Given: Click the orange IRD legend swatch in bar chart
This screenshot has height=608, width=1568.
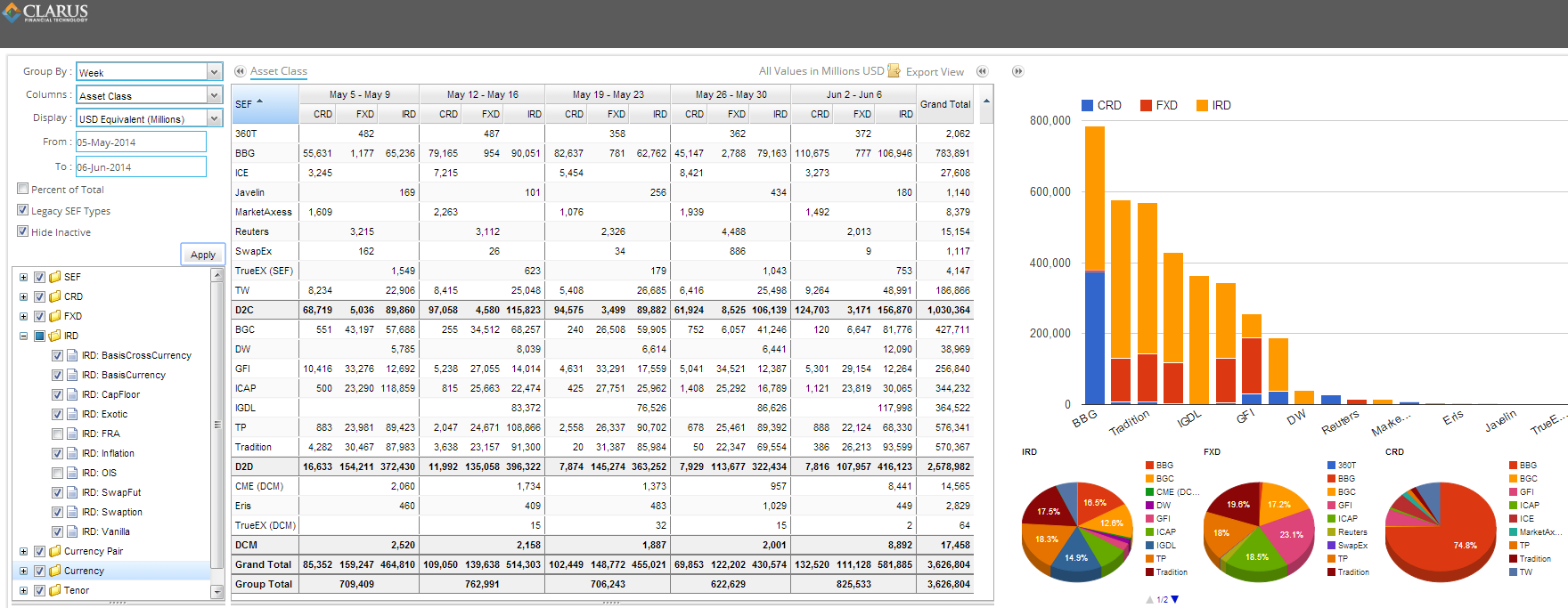Looking at the screenshot, I should [1202, 105].
